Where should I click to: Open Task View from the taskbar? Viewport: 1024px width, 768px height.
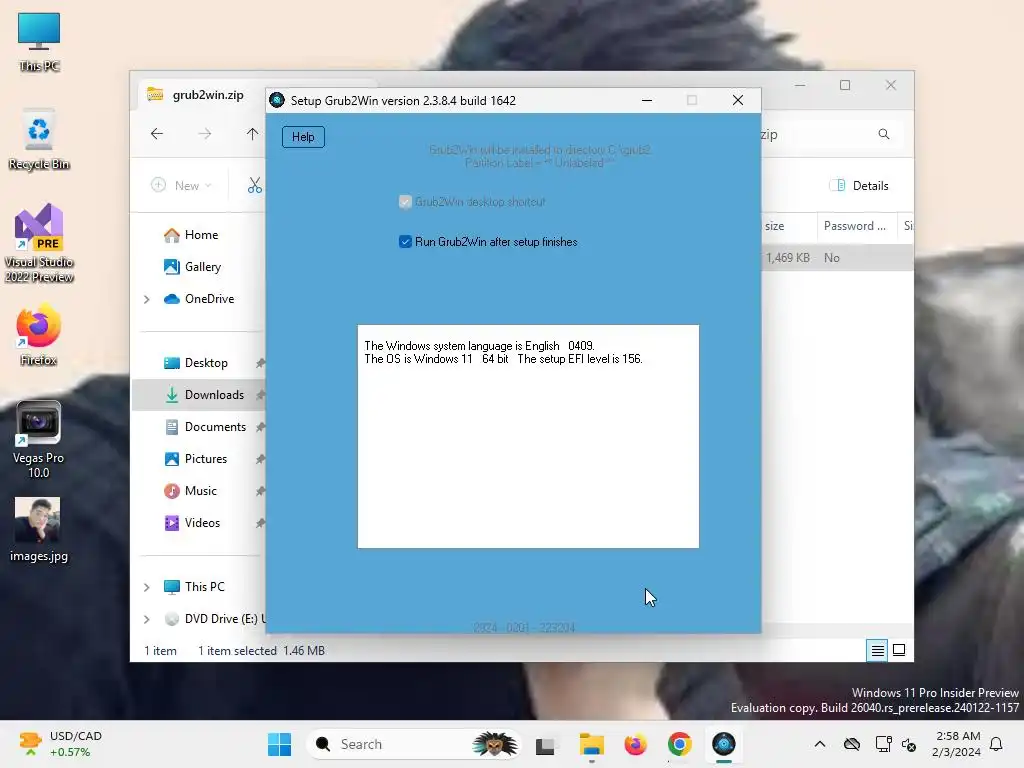coord(545,744)
